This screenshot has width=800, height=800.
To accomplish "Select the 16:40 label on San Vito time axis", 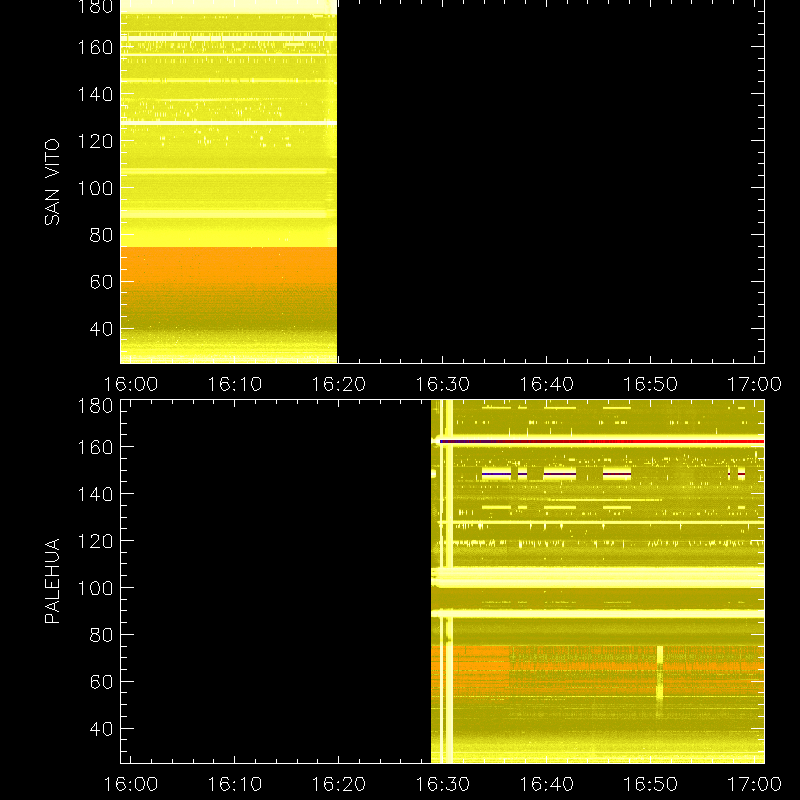I will [546, 384].
